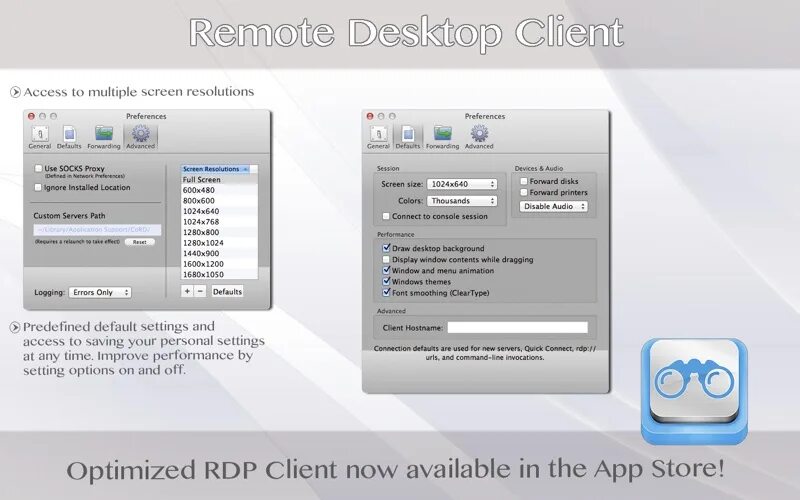Screen dimensions: 800x500
Task: Select 1024x768 resolution row
Action: coord(219,222)
